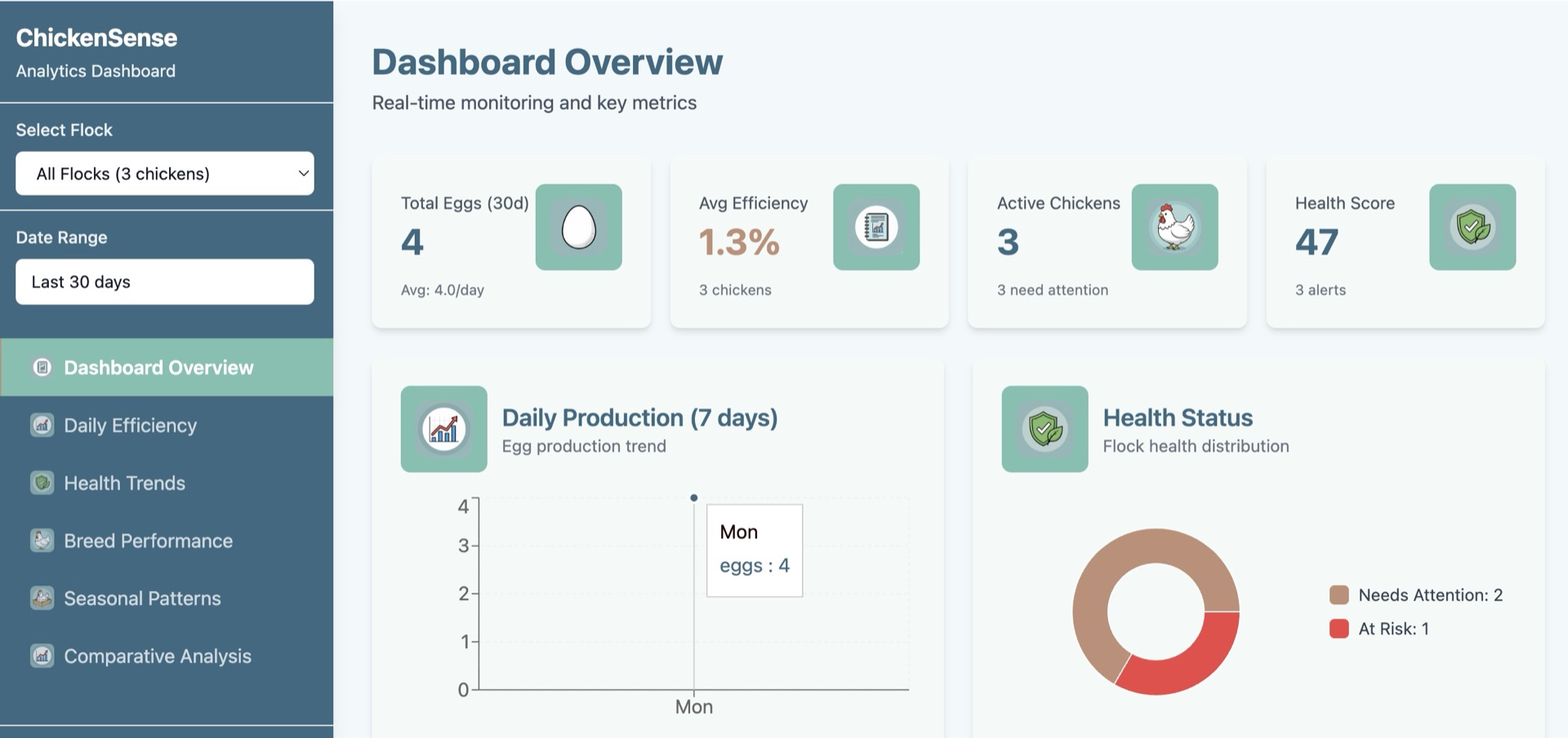Open the Select Flock dropdown
The width and height of the screenshot is (1568, 738).
tap(164, 173)
